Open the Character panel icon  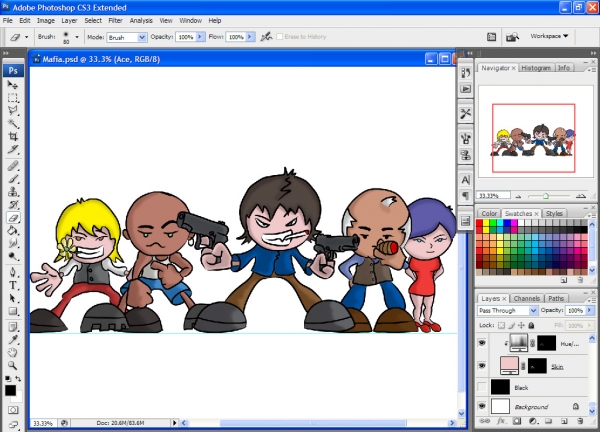tap(466, 180)
